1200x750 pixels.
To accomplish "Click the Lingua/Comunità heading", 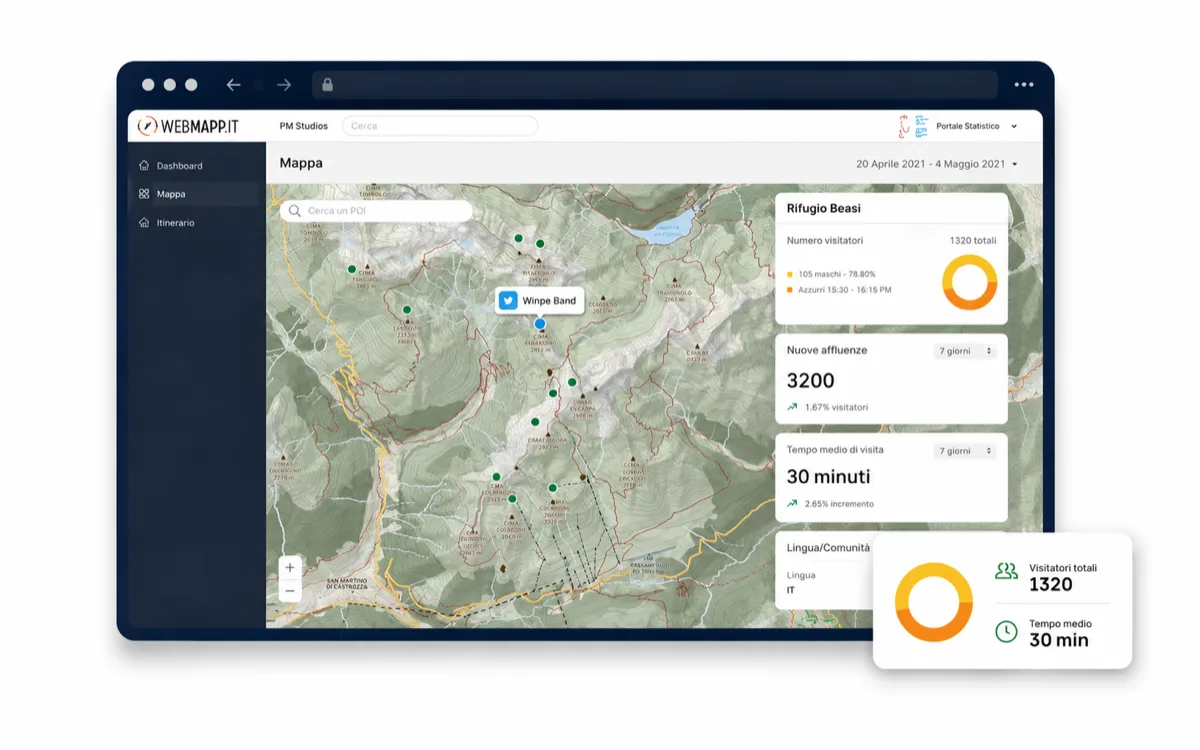I will (828, 548).
